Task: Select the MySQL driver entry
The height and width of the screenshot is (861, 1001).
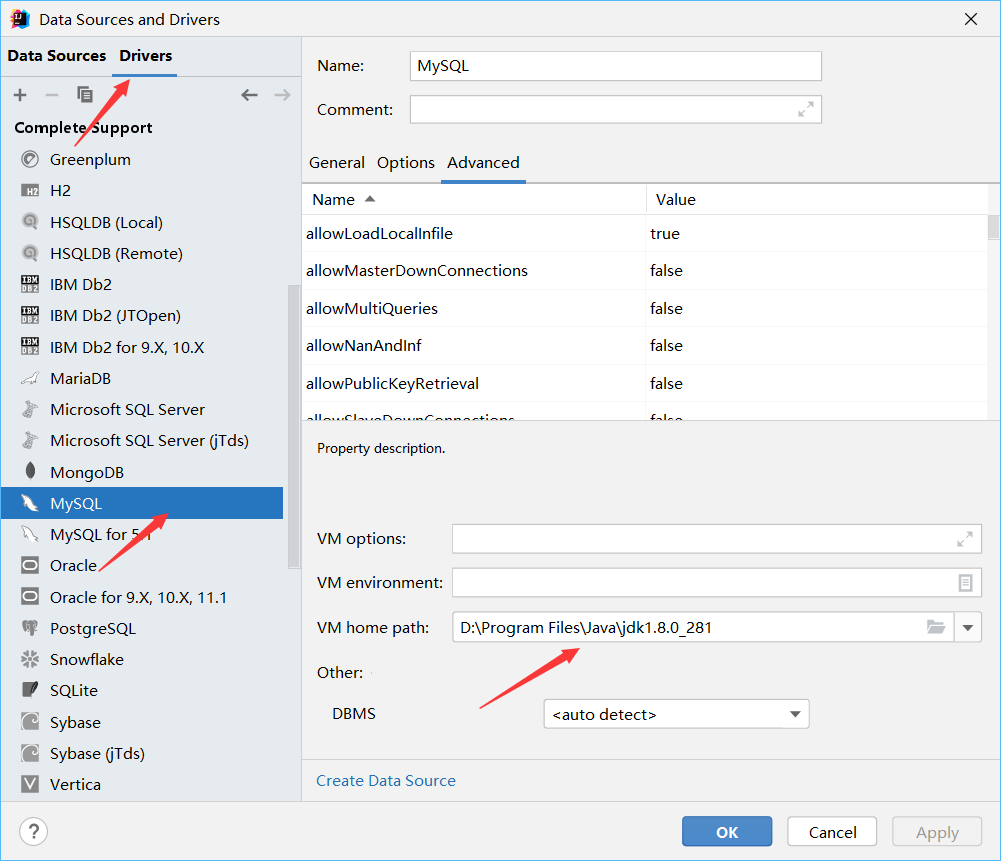Action: click(x=142, y=504)
